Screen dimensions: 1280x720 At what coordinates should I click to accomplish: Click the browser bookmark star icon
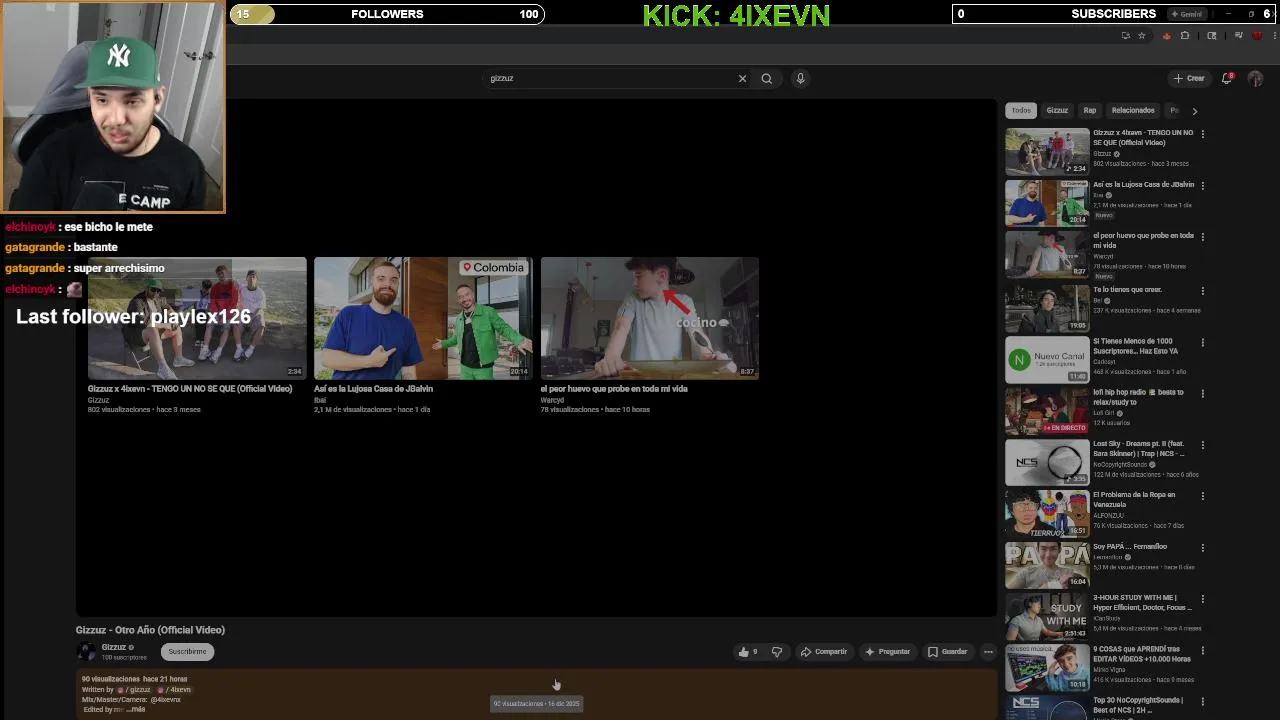(x=1142, y=36)
